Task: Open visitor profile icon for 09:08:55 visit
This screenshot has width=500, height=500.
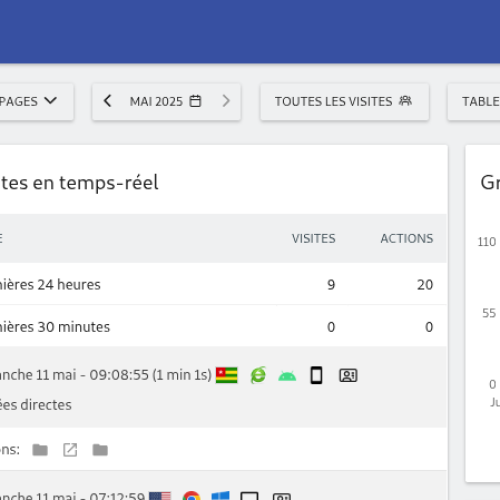Action: (348, 375)
